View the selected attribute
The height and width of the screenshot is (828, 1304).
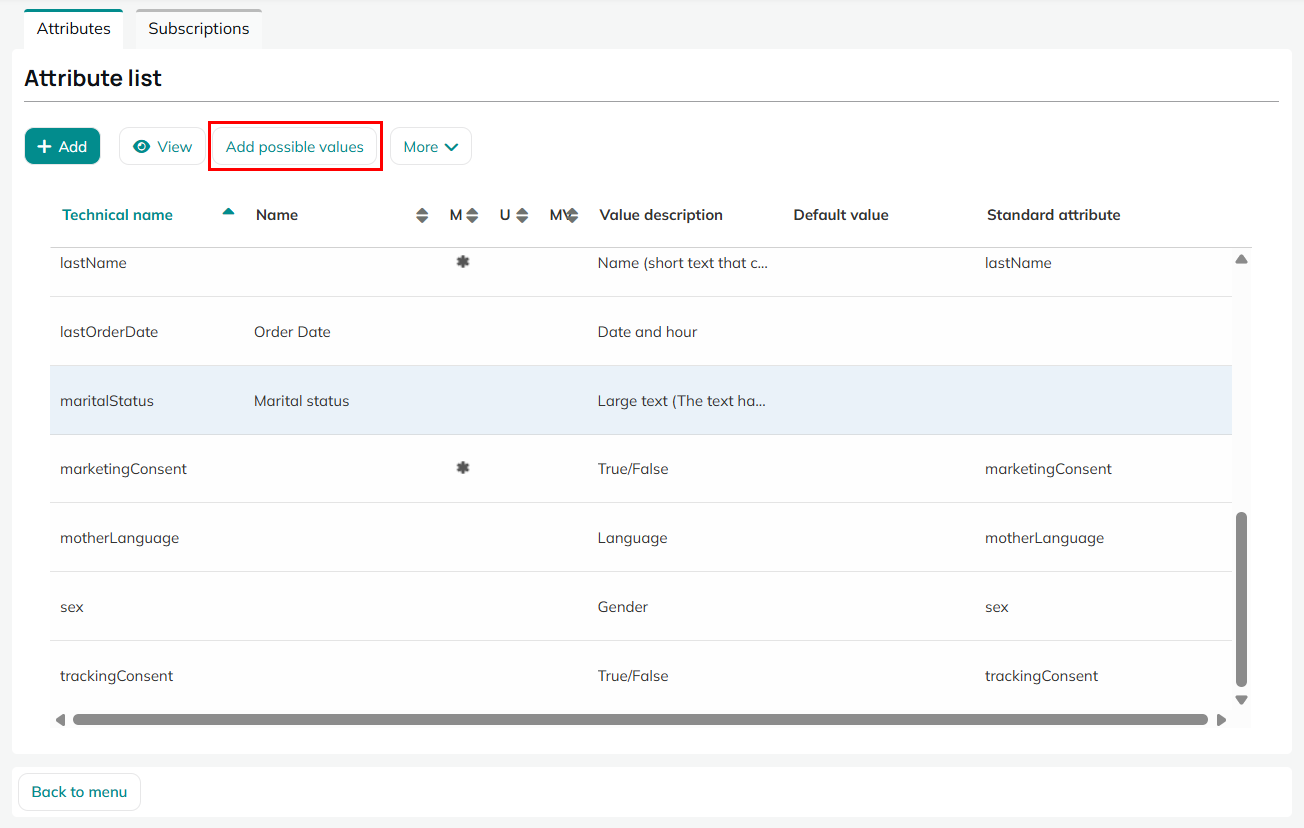pos(162,146)
